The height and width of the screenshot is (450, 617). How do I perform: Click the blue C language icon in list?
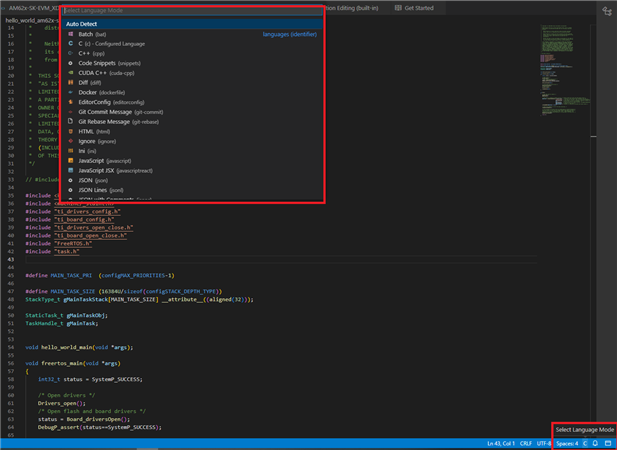point(70,44)
